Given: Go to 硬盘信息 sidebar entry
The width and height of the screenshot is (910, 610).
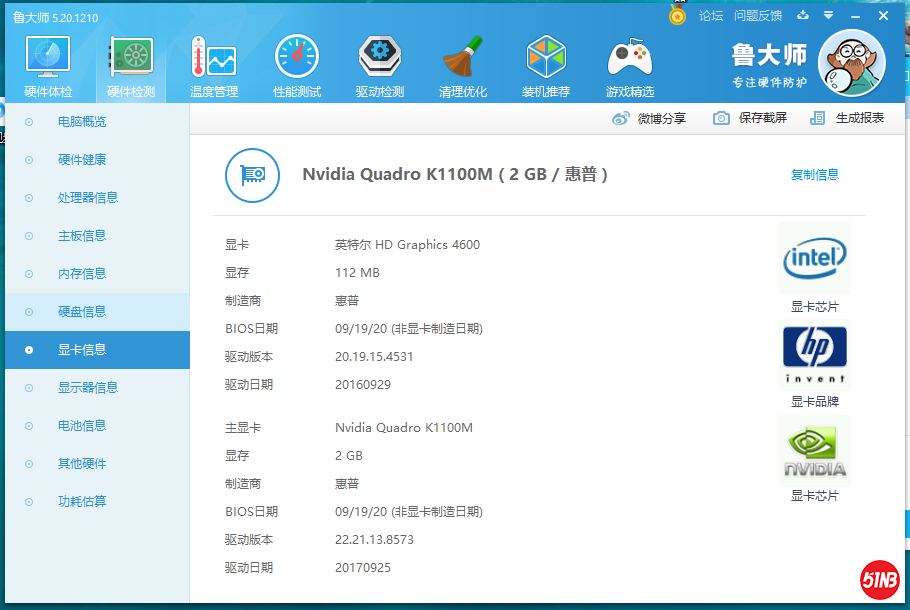Looking at the screenshot, I should click(82, 312).
